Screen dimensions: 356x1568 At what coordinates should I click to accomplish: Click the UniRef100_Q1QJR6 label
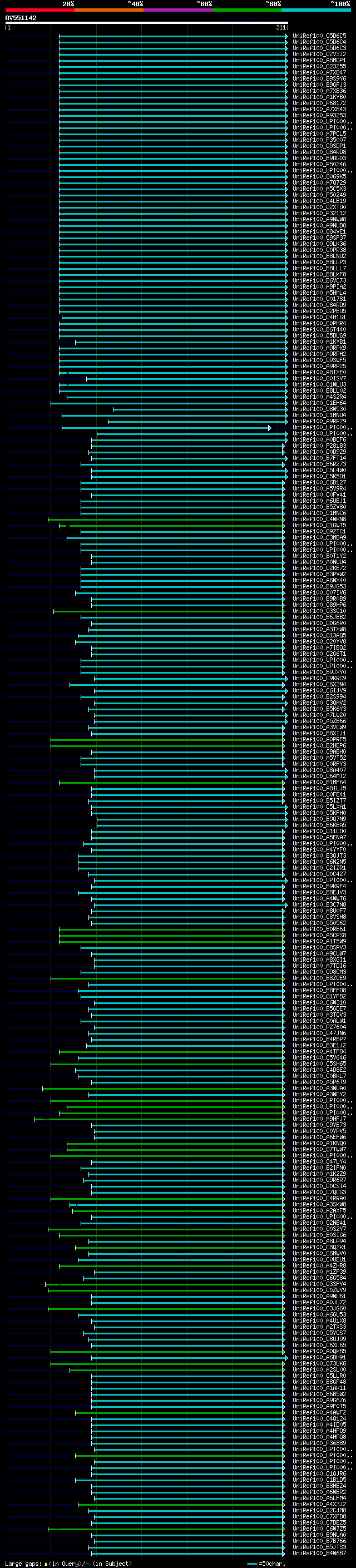[x=319, y=1473]
